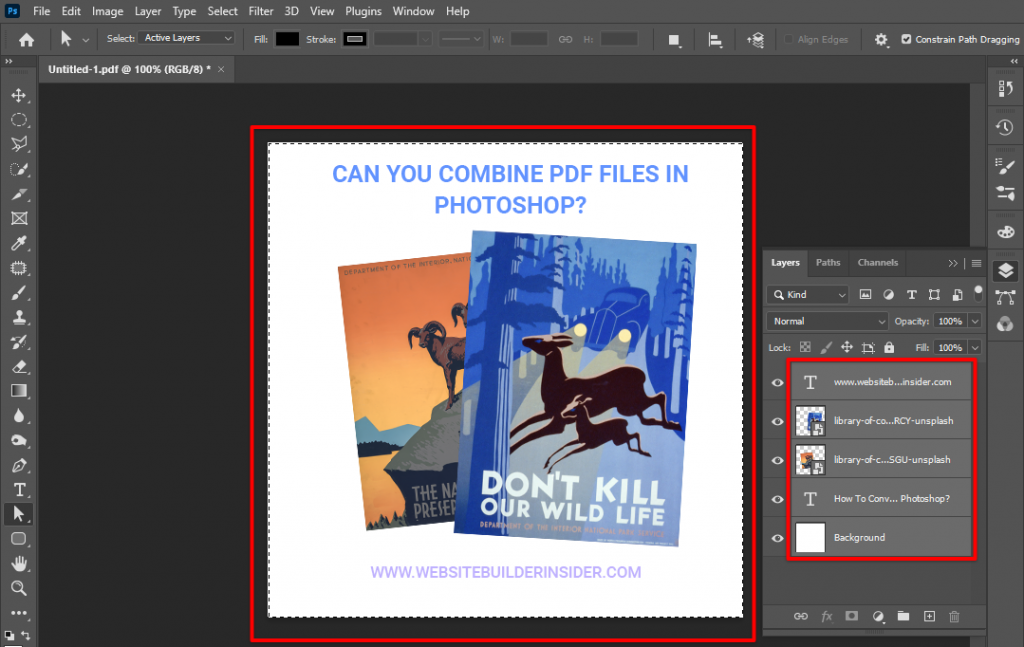The image size is (1024, 647).
Task: Create a new fill or adjustment layer
Action: (x=878, y=616)
